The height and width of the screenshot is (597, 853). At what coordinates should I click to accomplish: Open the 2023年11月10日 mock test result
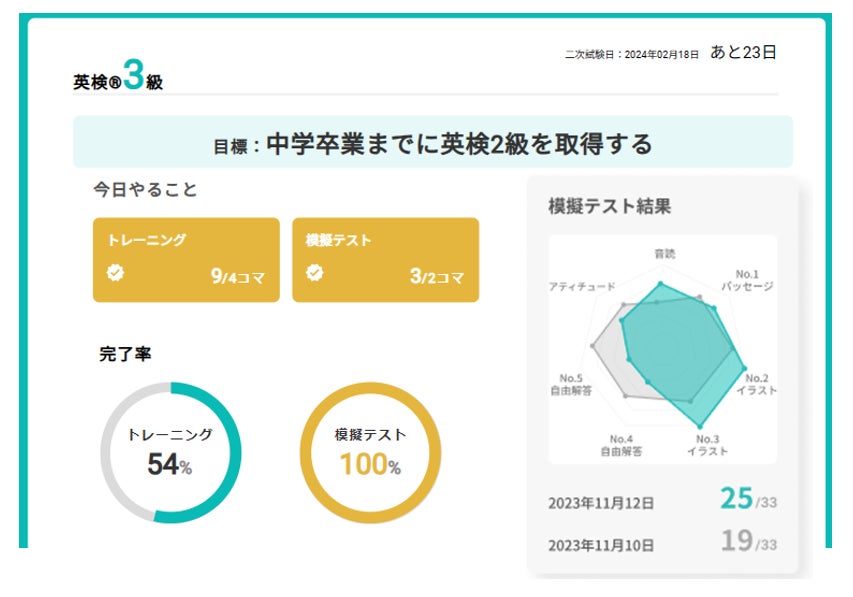[x=601, y=546]
